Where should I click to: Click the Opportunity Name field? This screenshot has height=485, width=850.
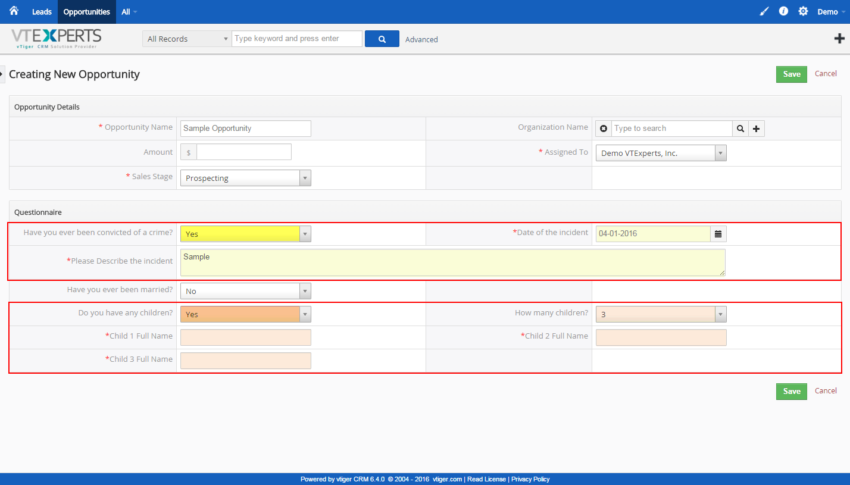pyautogui.click(x=246, y=128)
